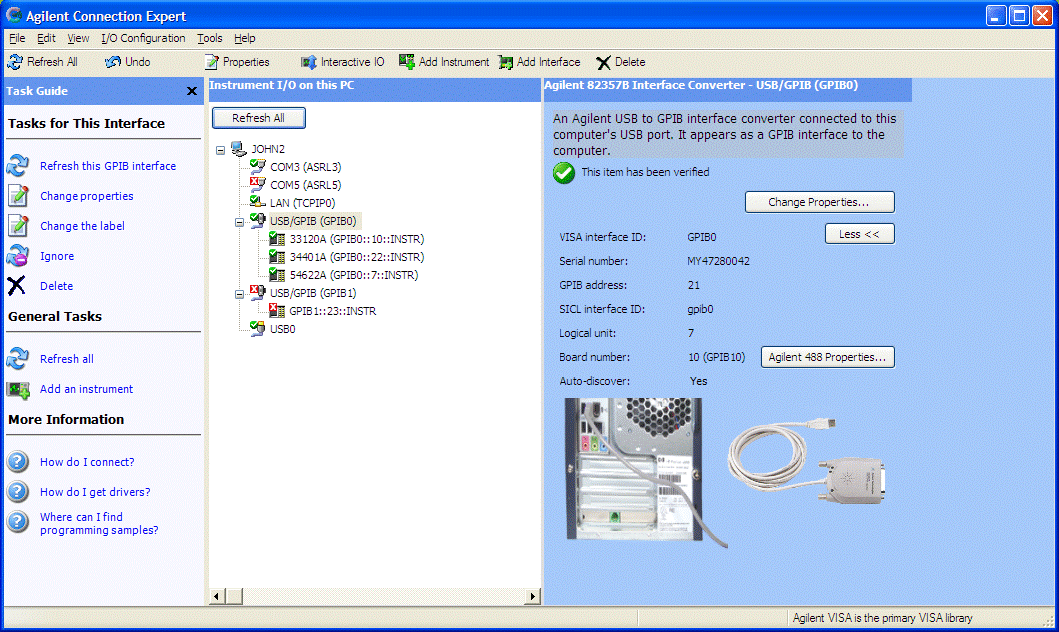Screen dimensions: 1059x632
Task: Open the I/O Configuration menu
Action: point(143,38)
